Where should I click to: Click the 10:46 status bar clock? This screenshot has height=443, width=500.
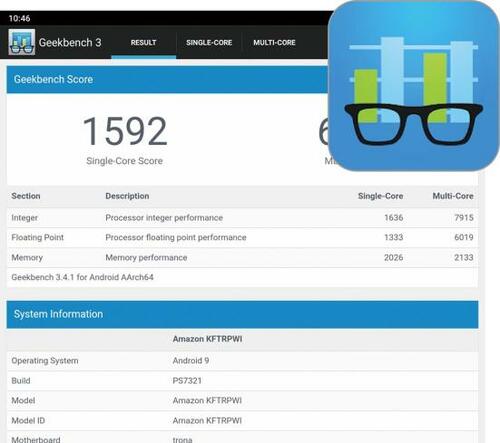[x=19, y=18]
